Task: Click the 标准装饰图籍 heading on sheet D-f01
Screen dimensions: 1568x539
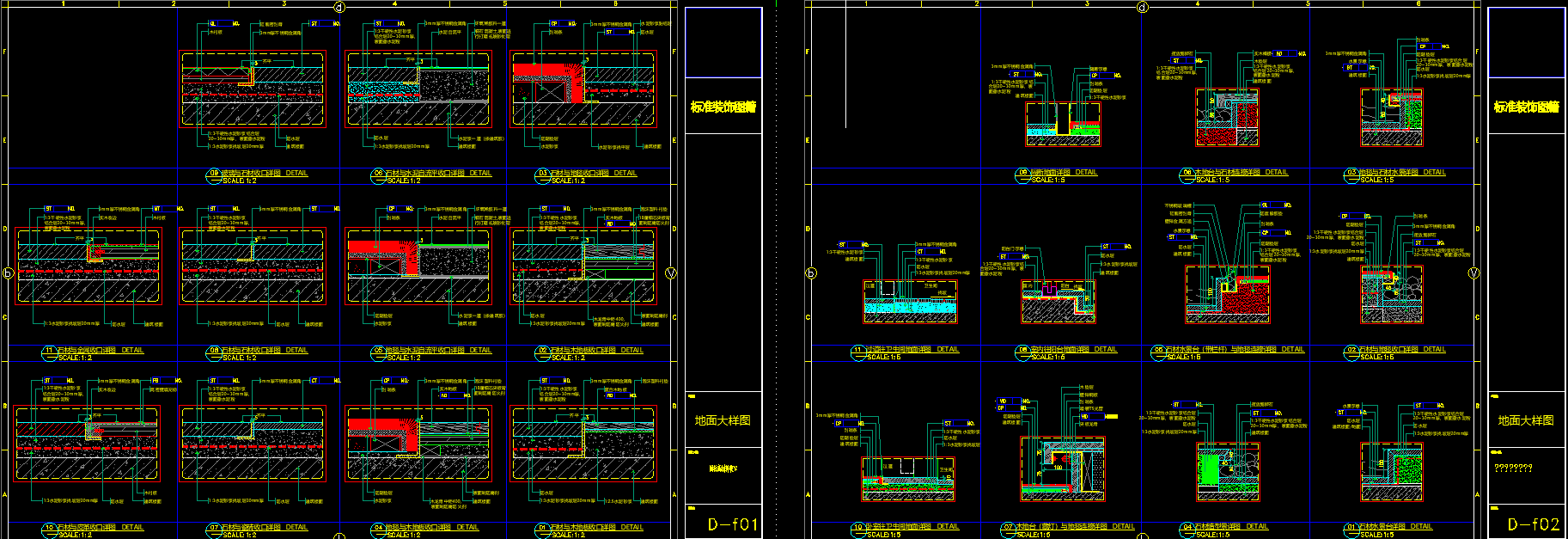Action: tap(723, 107)
